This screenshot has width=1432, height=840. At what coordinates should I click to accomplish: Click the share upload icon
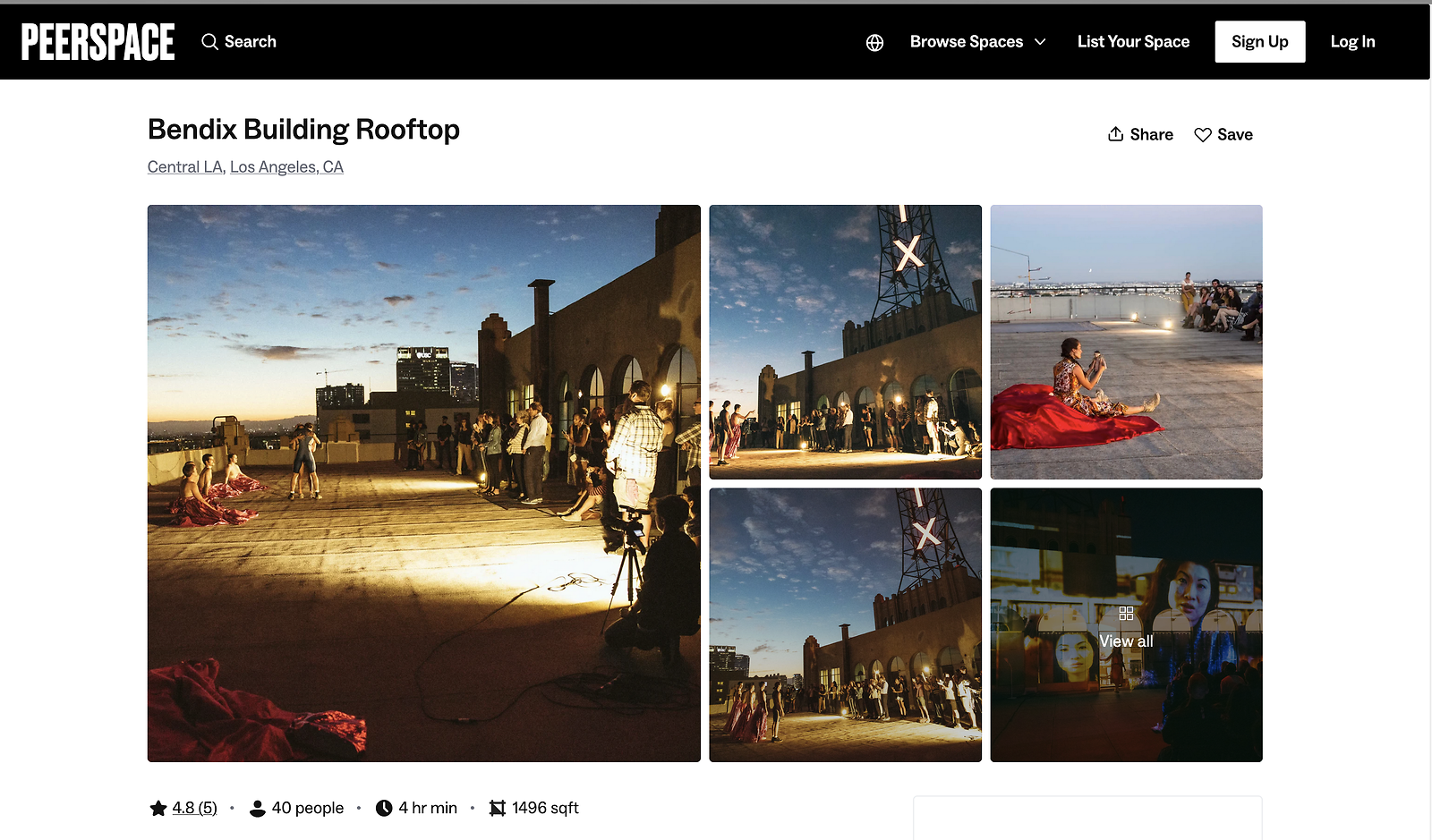pyautogui.click(x=1115, y=134)
